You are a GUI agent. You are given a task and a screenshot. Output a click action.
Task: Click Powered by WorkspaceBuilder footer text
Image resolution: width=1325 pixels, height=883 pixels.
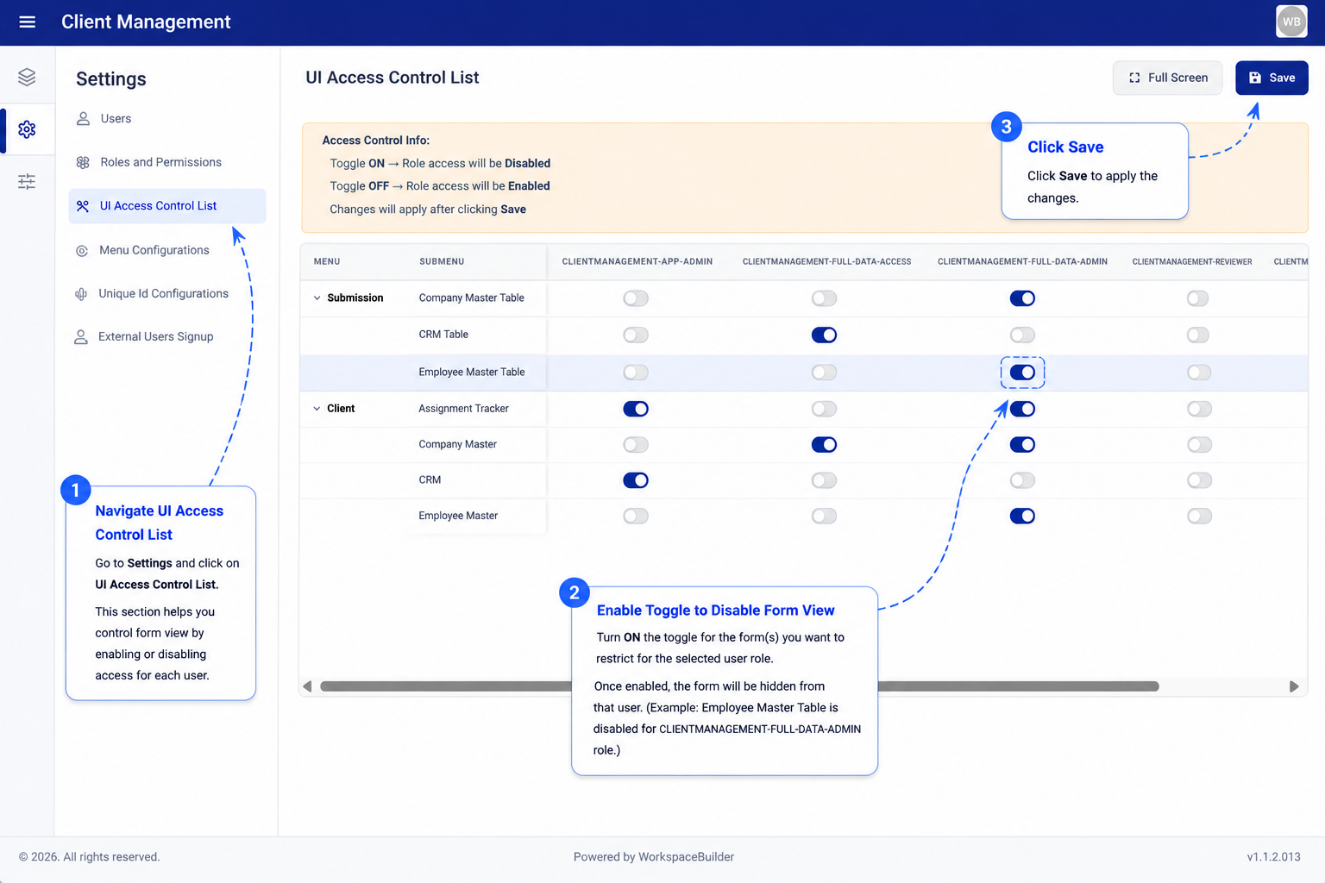(654, 857)
